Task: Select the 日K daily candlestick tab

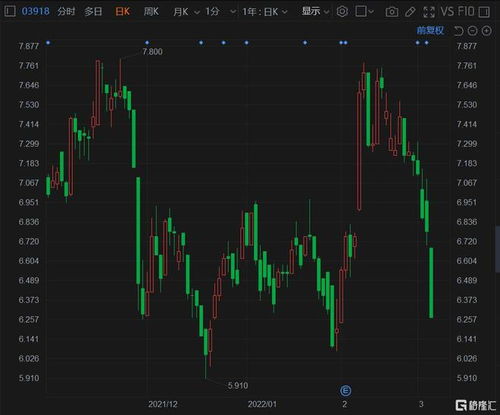Action: 122,12
